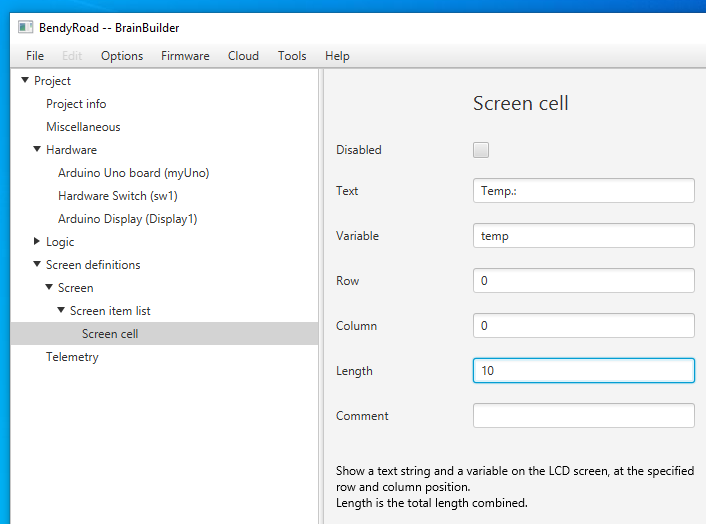Screen dimensions: 706x524
Task: Collapse the Project tree node arrow
Action: tap(25, 80)
